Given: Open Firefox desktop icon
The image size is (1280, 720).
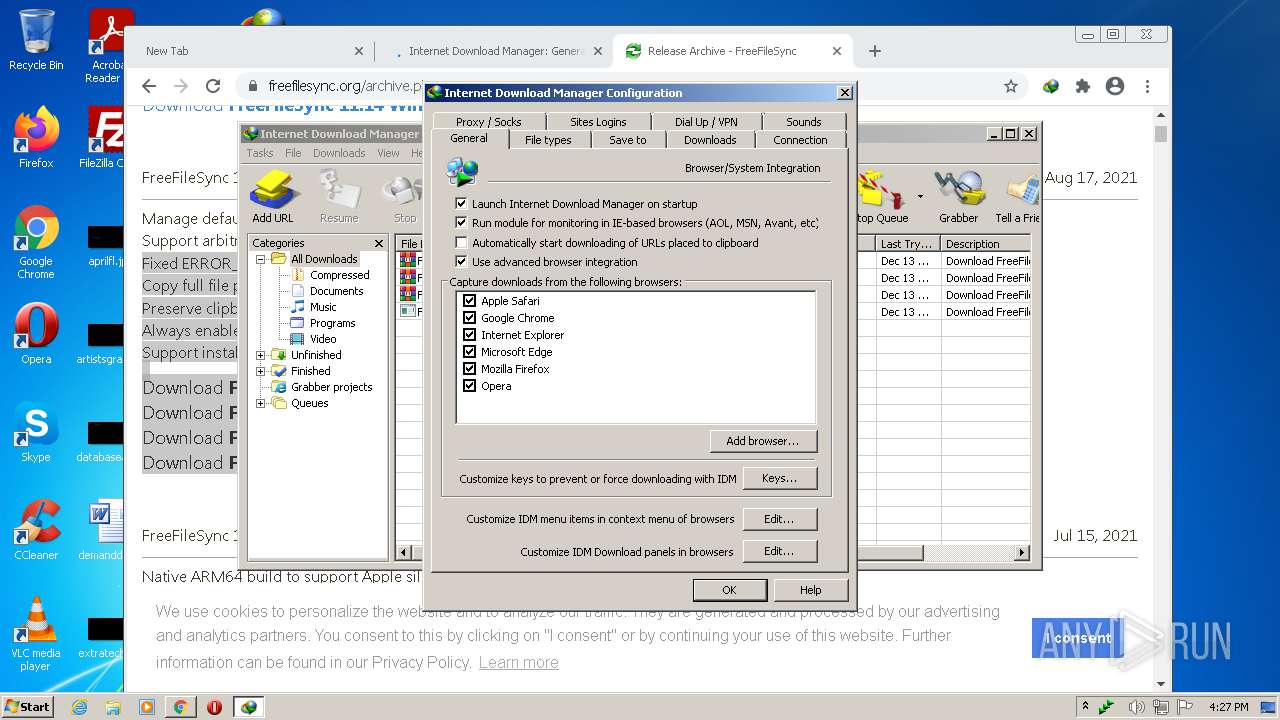Looking at the screenshot, I should [x=36, y=137].
